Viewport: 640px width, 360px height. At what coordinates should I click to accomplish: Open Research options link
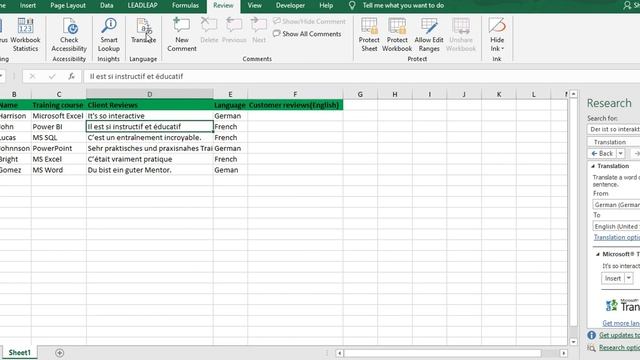[620, 348]
